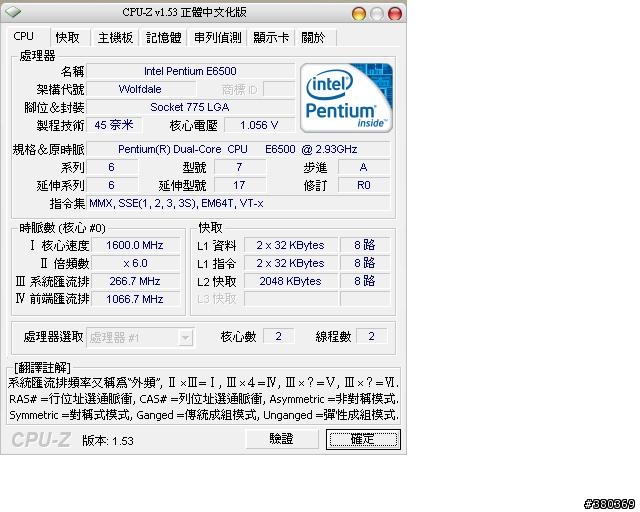640x512 pixels.
Task: Click the orange minimize button
Action: (359, 14)
